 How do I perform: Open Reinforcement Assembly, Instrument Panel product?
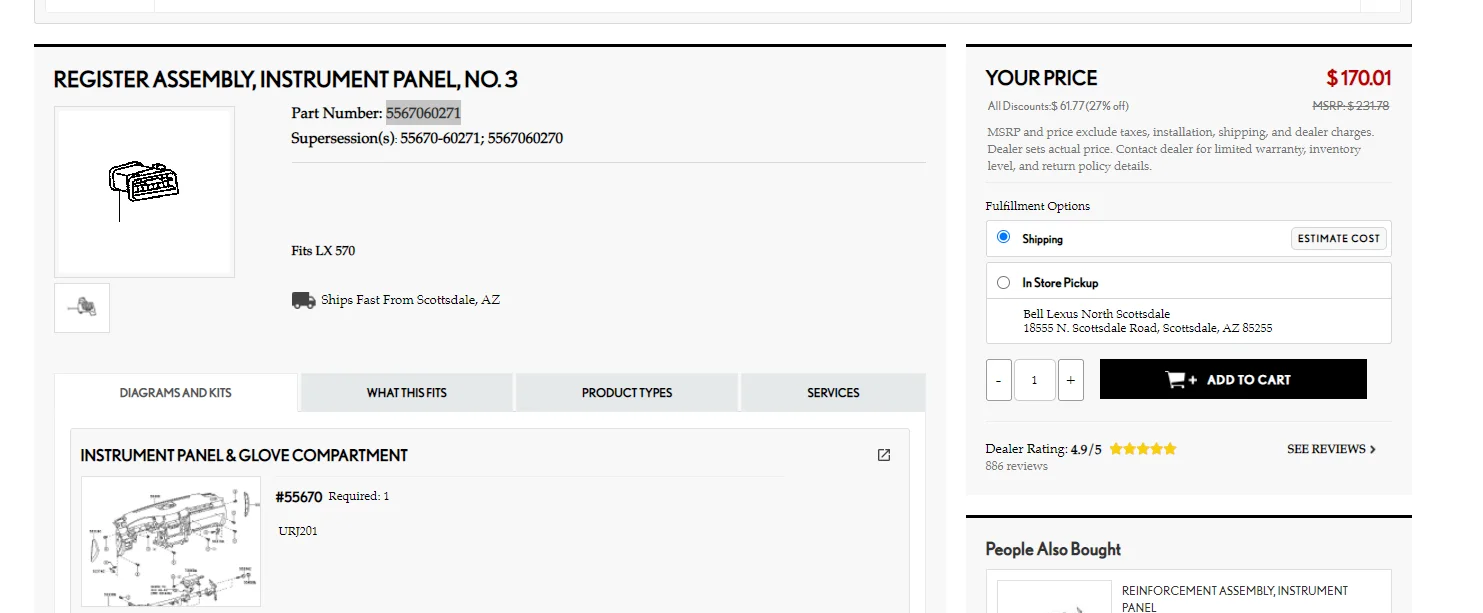1234,598
